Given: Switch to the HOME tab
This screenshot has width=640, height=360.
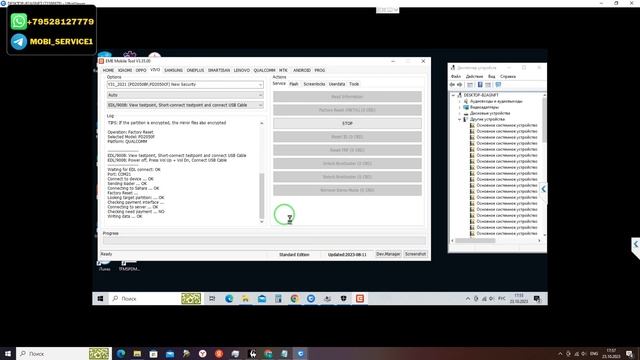Looking at the screenshot, I should click(x=108, y=70).
